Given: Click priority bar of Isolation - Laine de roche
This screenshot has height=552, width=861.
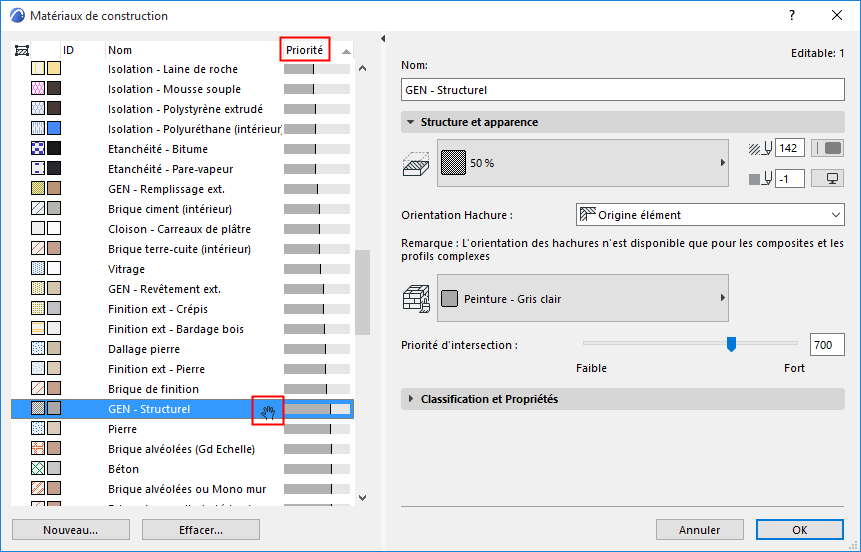Looking at the screenshot, I should (317, 69).
